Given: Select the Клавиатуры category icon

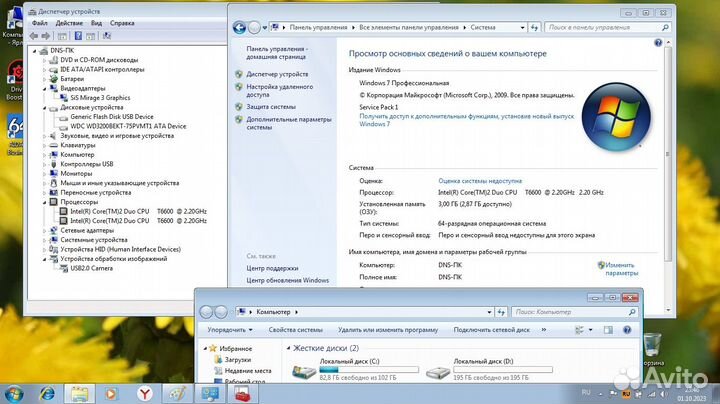Looking at the screenshot, I should [x=54, y=145].
